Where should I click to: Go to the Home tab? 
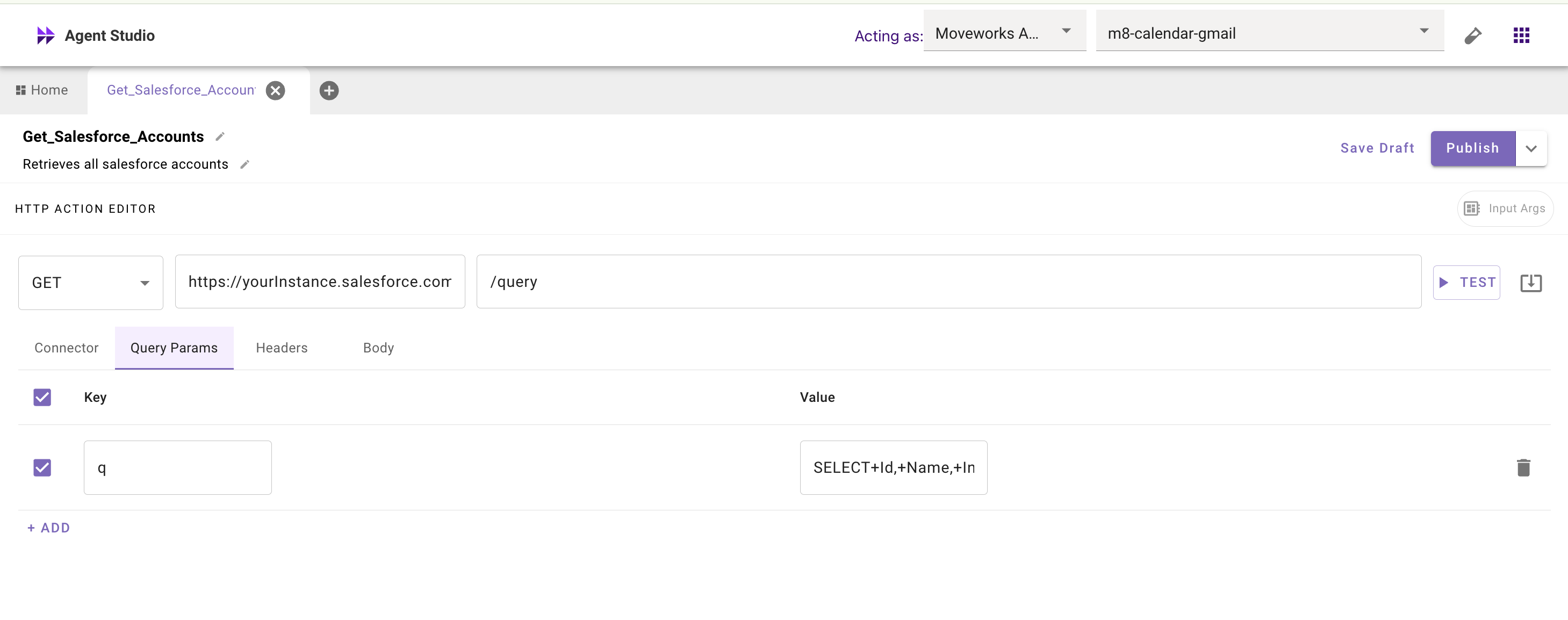click(x=42, y=91)
